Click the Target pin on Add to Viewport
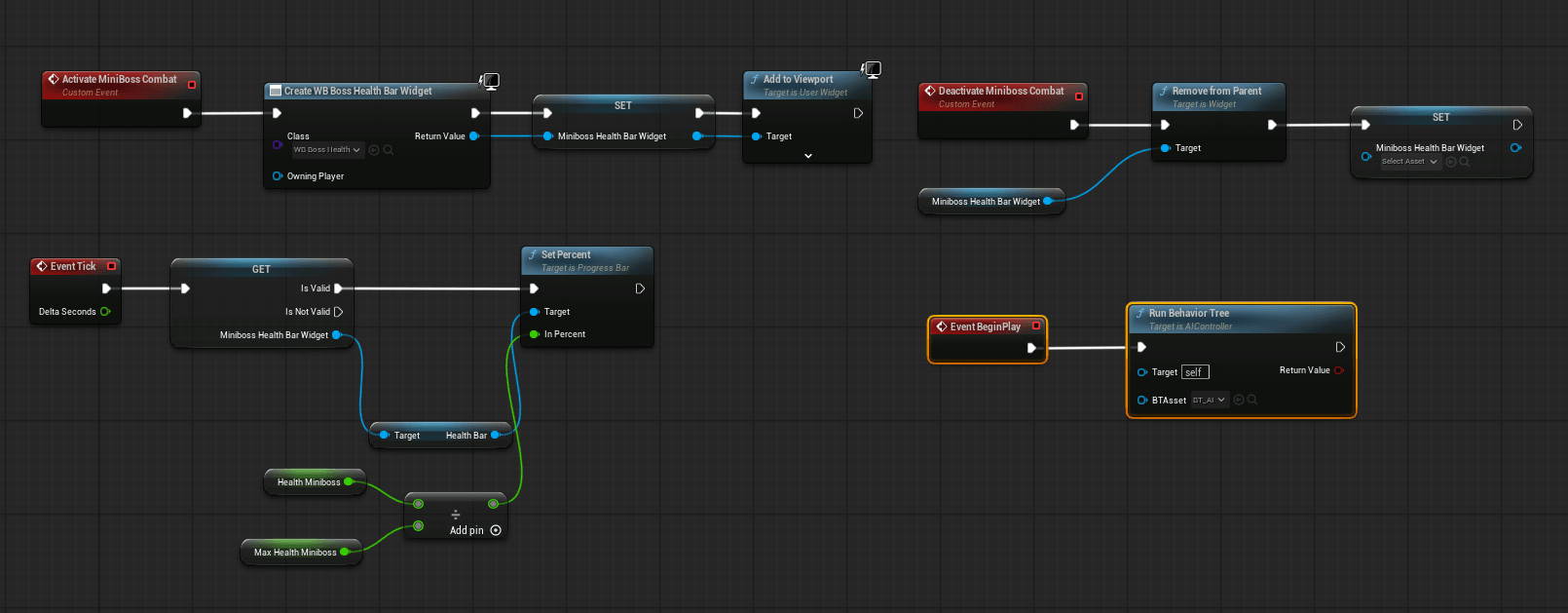The height and width of the screenshot is (613, 1568). 757,136
